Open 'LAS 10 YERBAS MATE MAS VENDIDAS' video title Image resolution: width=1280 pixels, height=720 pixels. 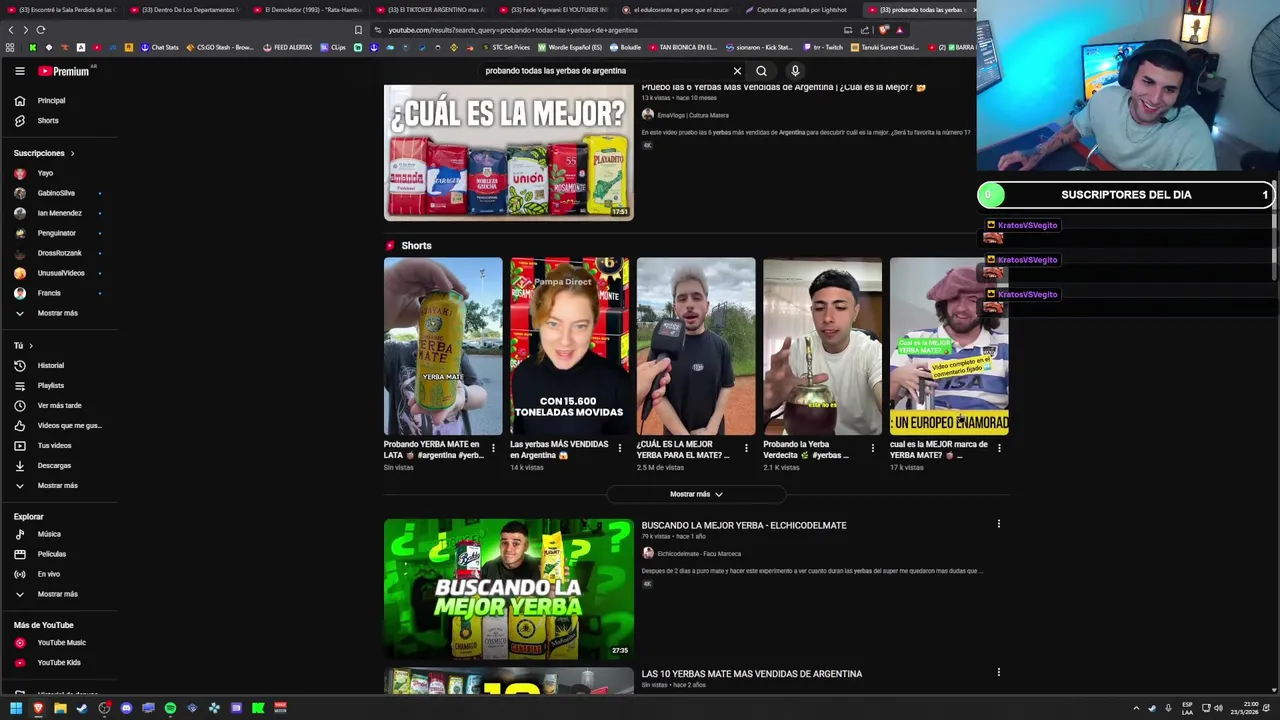[752, 674]
